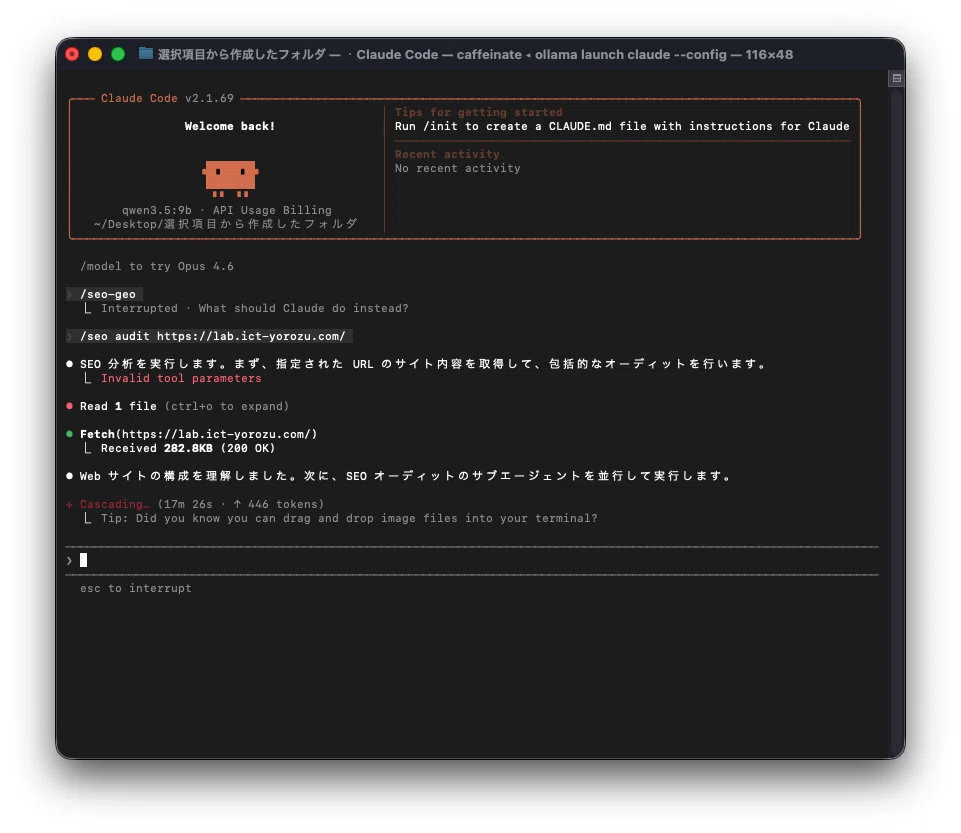Click the 'esc to interrupt' hint
This screenshot has height=833, width=961.
[135, 588]
